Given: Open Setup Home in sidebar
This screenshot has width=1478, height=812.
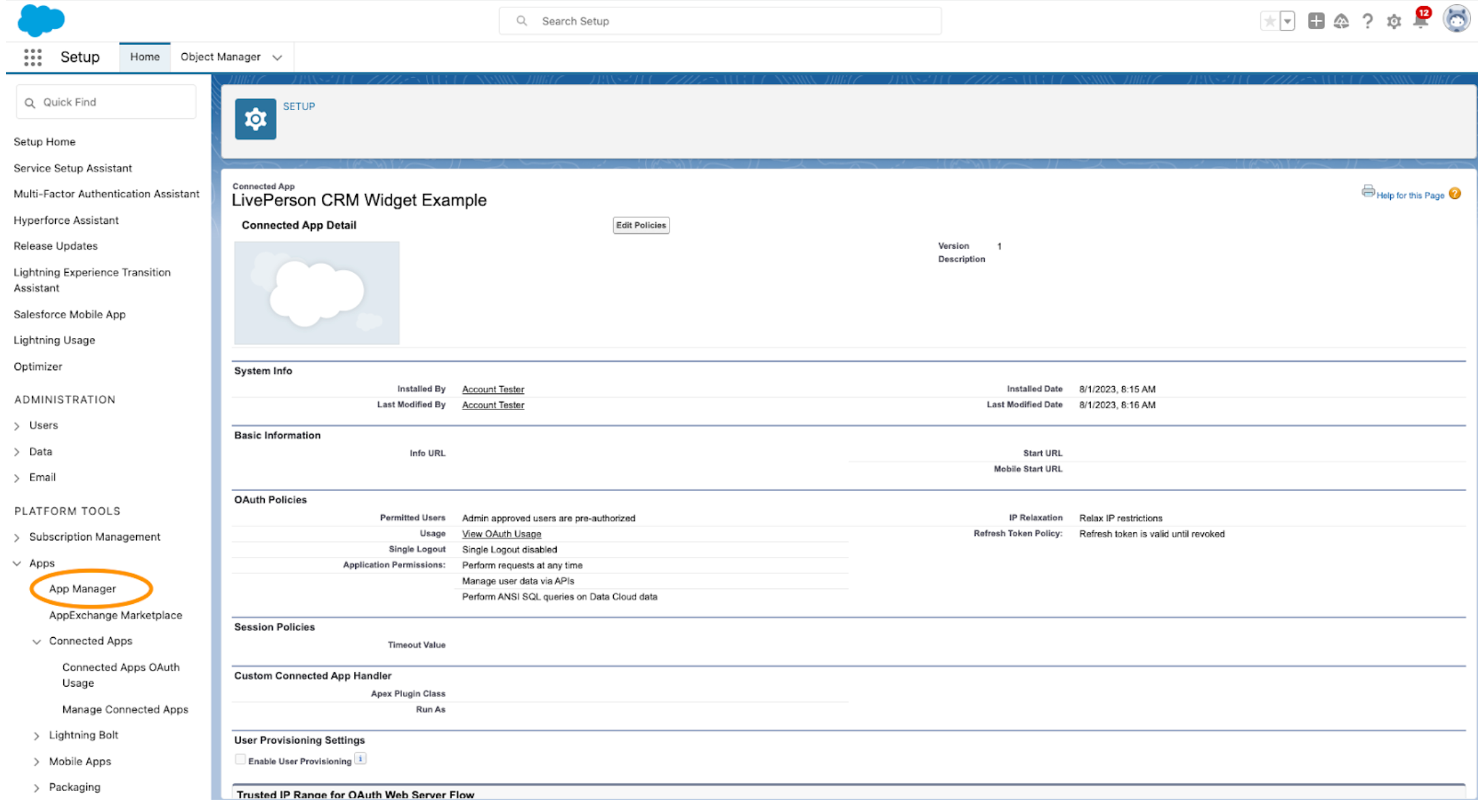Looking at the screenshot, I should (44, 142).
